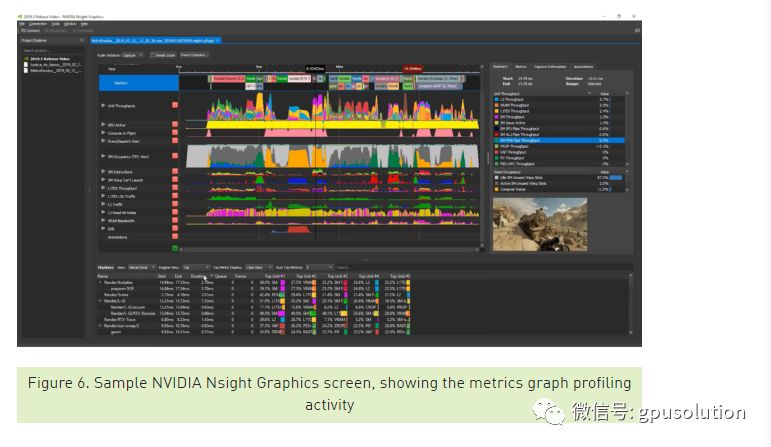Click red icon on Compute In Flight row
The width and height of the screenshot is (771, 447).
pos(175,133)
